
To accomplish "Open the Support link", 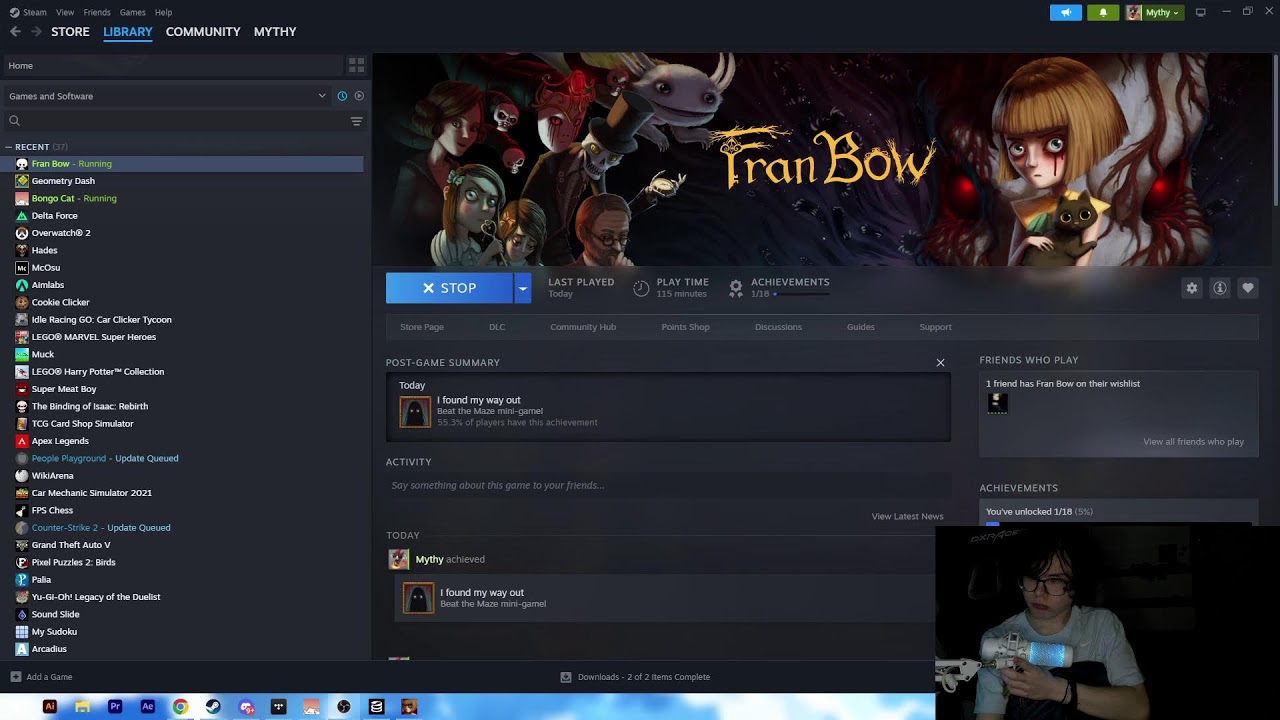I will coord(936,327).
